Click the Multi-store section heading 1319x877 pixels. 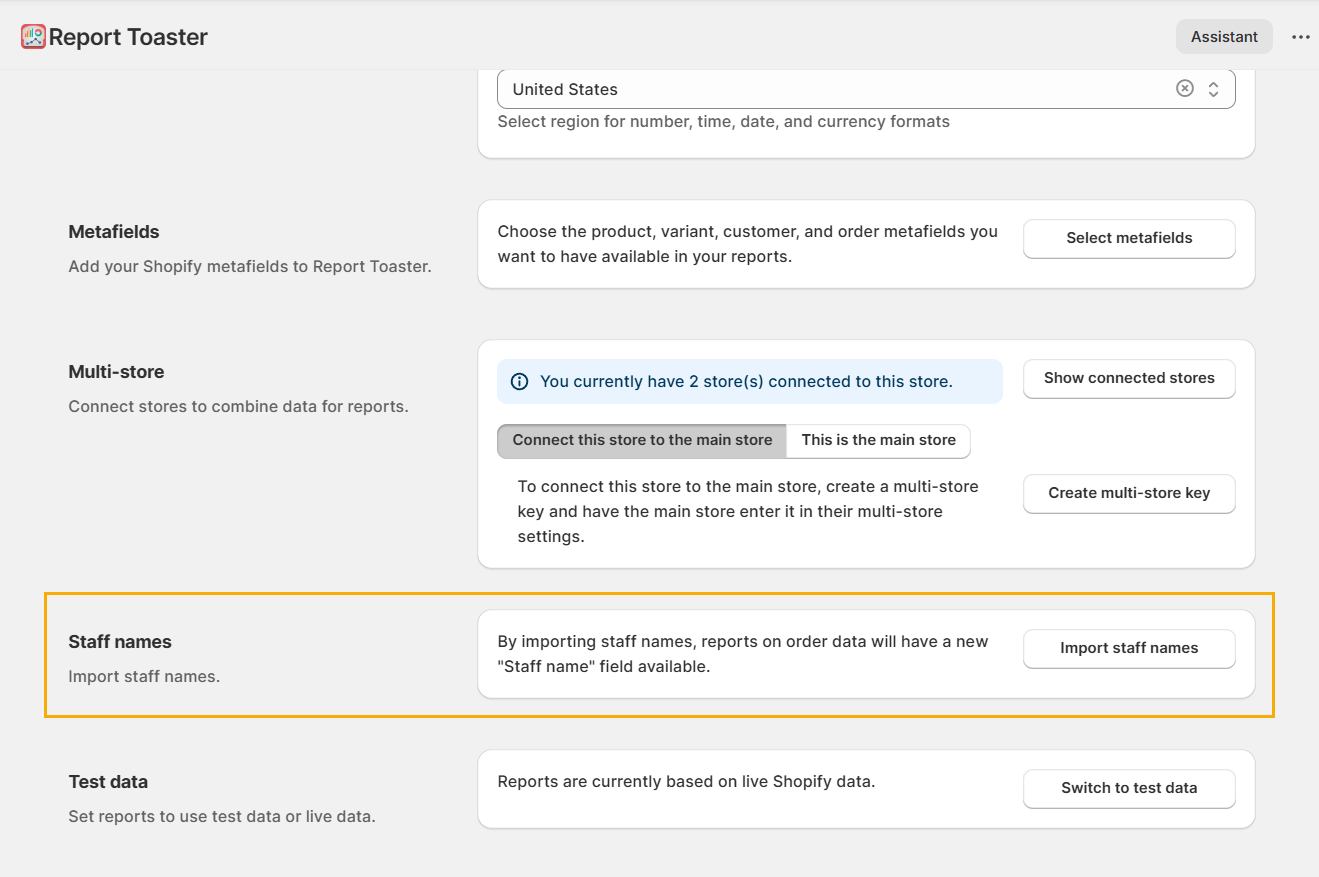click(116, 372)
